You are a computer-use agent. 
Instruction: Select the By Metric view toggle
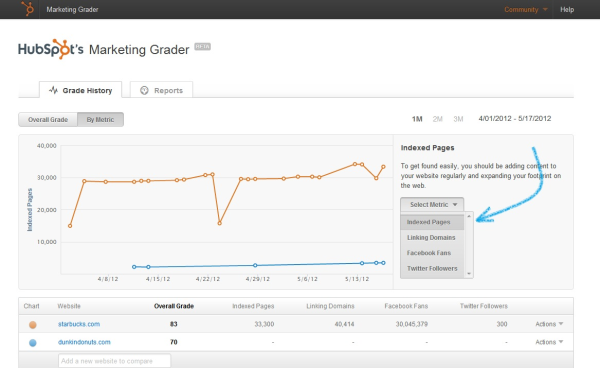(x=100, y=119)
